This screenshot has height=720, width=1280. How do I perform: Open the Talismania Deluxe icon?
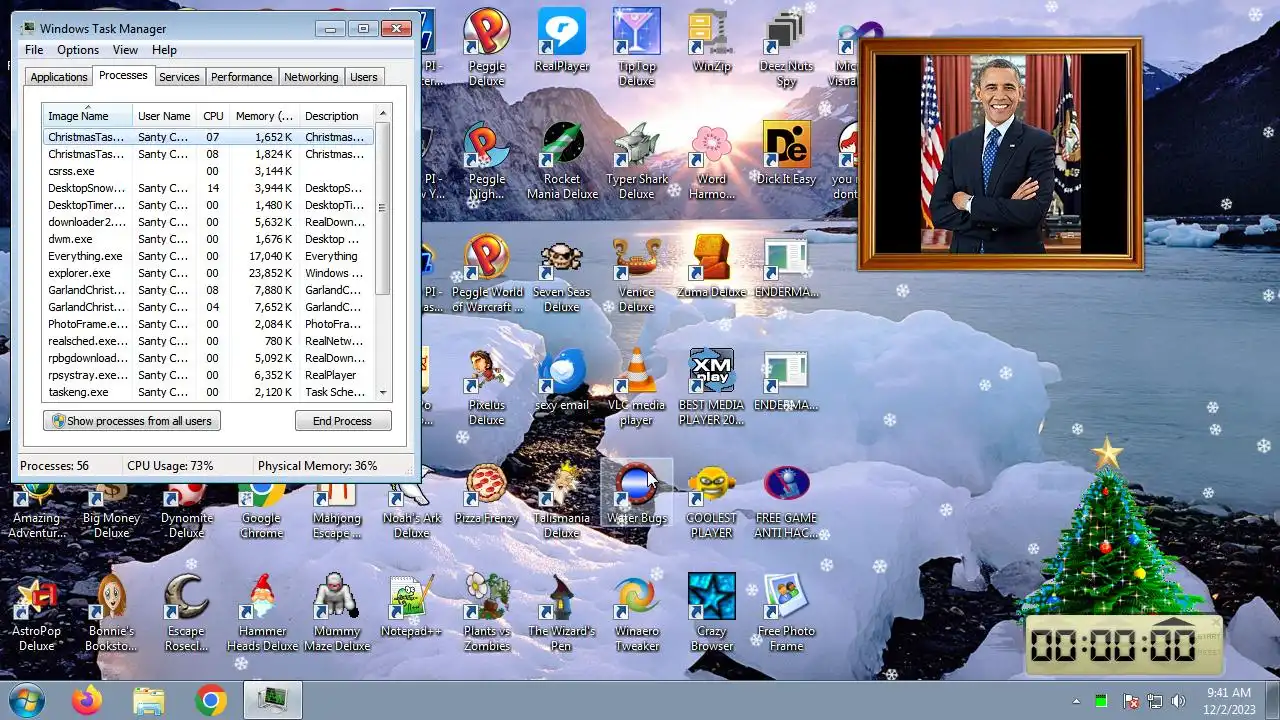click(x=562, y=499)
